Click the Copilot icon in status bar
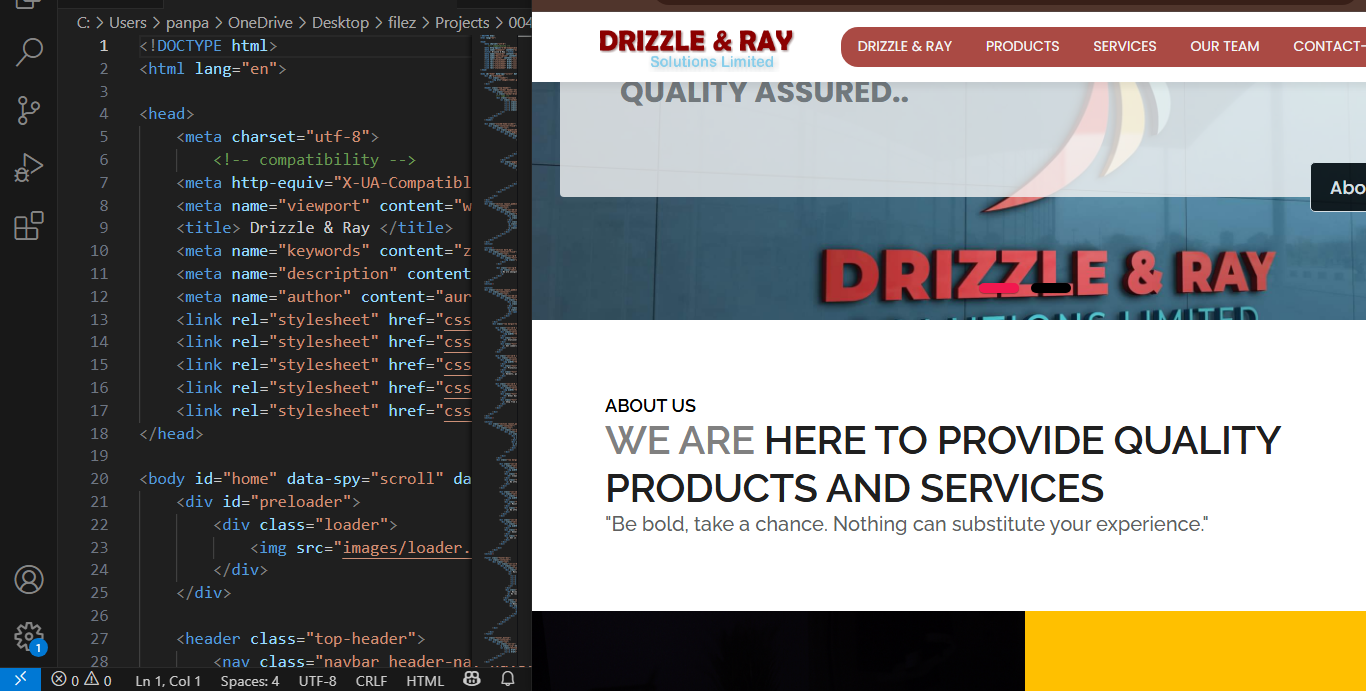The image size is (1366, 691). pyautogui.click(x=472, y=680)
